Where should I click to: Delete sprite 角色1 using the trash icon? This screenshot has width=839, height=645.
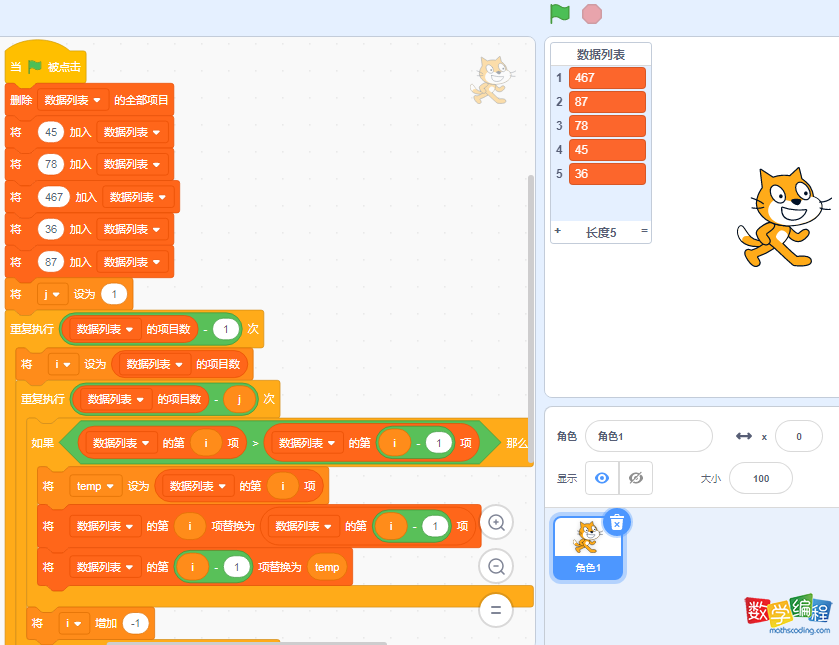pos(617,521)
